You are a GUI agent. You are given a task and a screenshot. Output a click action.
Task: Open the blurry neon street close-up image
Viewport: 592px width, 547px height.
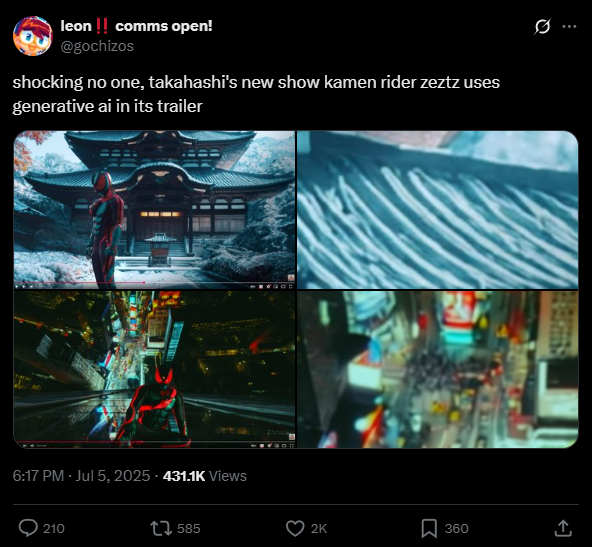[438, 370]
